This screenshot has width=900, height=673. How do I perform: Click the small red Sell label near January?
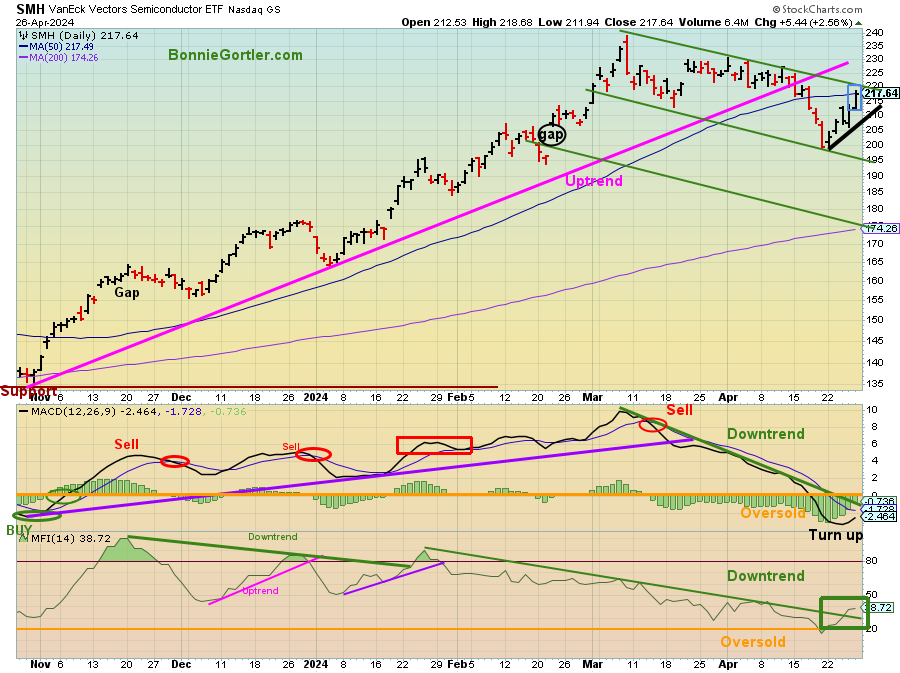point(290,446)
